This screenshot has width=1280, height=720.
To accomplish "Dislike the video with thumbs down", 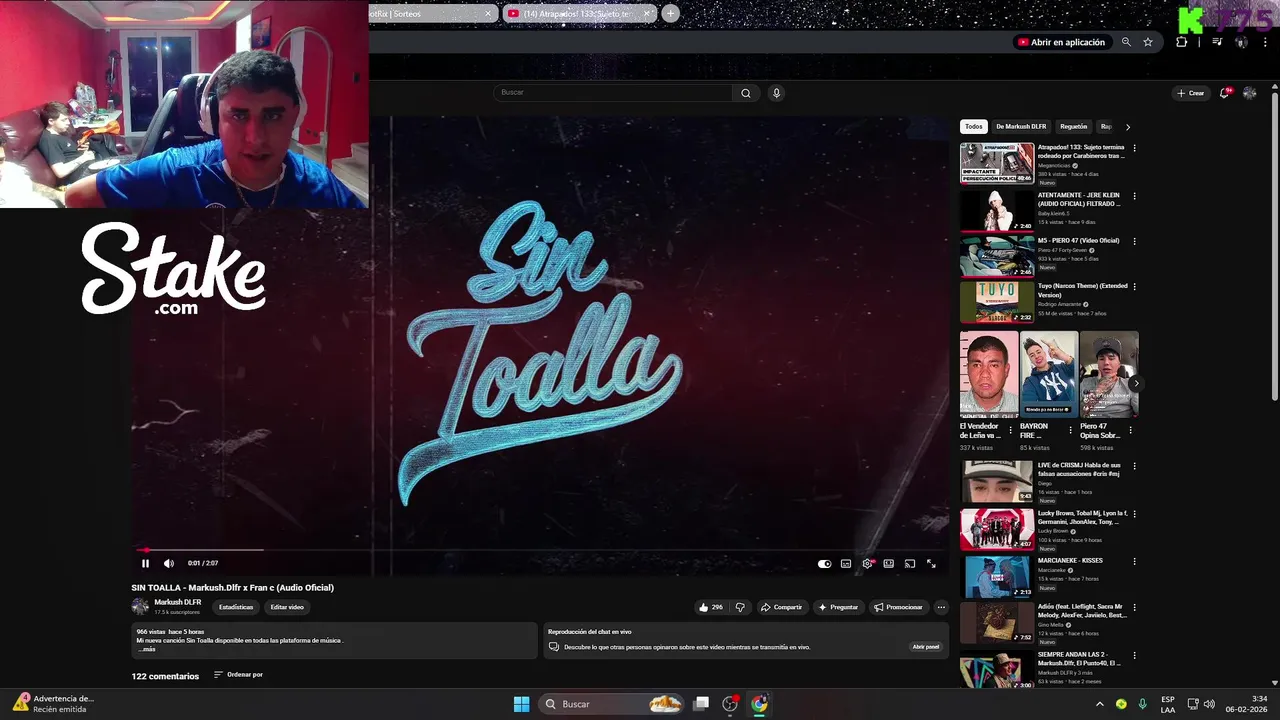I will [740, 607].
